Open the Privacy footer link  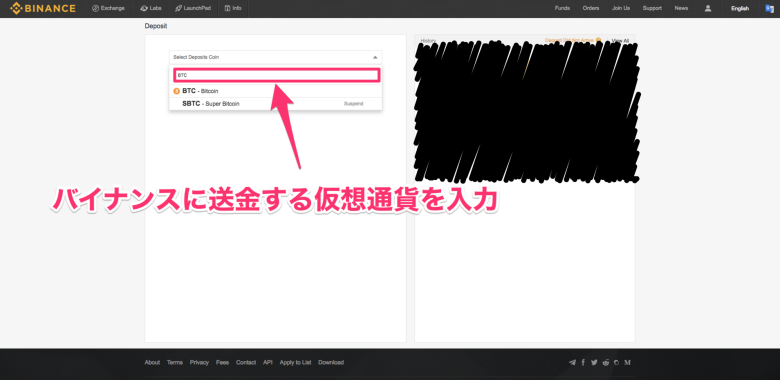(199, 363)
